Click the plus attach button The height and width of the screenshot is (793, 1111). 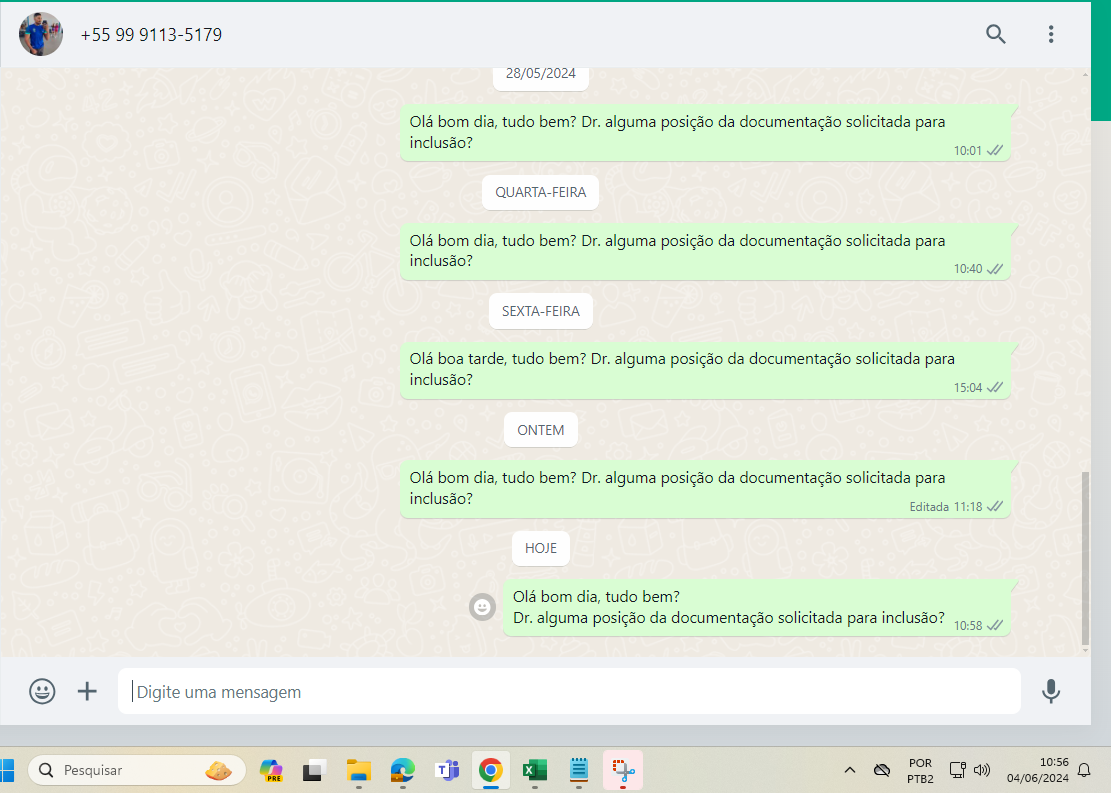[88, 691]
